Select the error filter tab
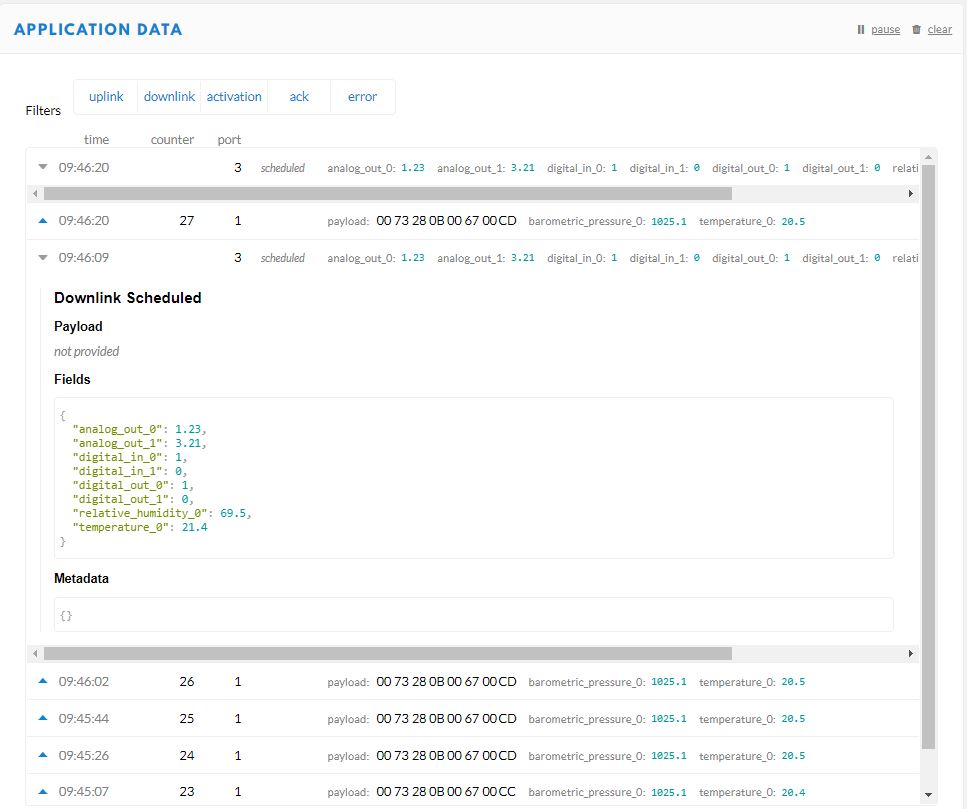The height and width of the screenshot is (809, 967). tap(362, 97)
